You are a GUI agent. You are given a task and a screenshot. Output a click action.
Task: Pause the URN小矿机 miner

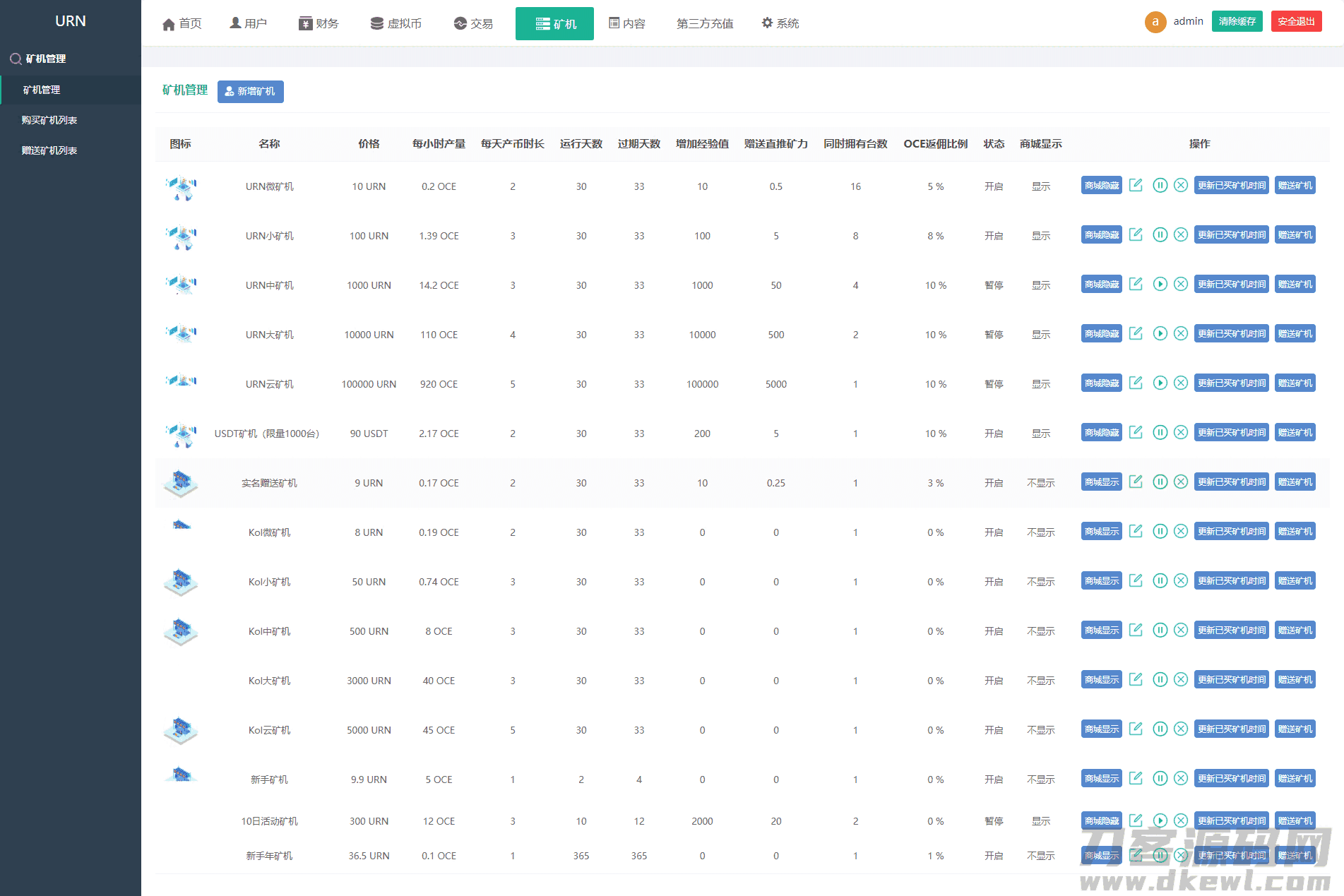[1160, 235]
